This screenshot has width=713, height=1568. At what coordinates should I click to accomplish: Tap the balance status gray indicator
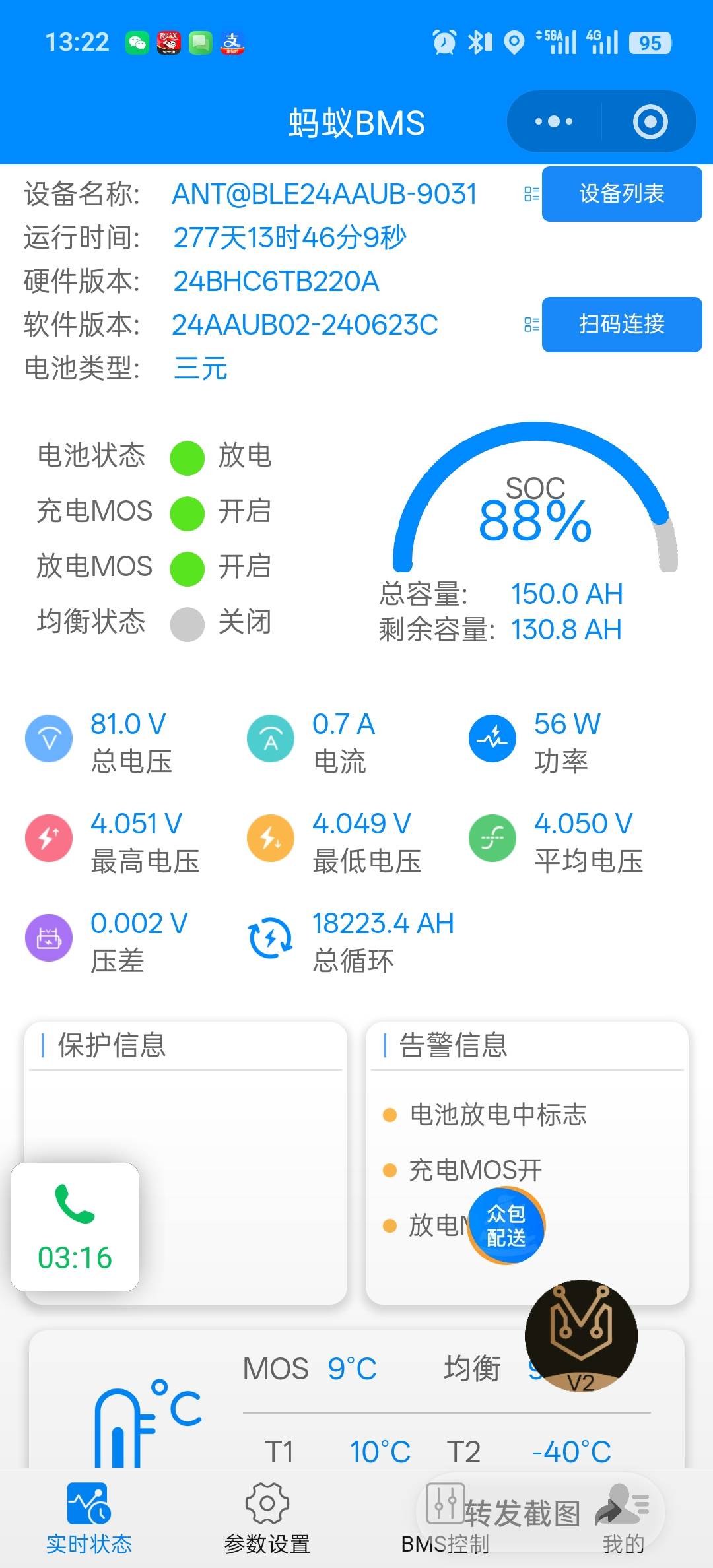click(x=187, y=624)
